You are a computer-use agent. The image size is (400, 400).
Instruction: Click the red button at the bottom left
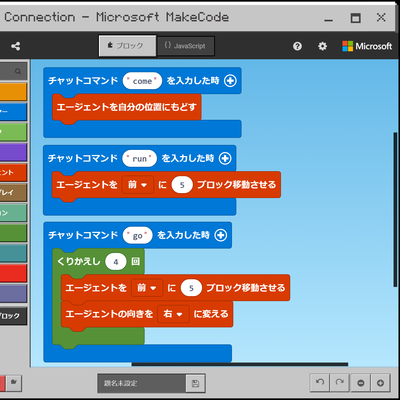click(x=2, y=383)
